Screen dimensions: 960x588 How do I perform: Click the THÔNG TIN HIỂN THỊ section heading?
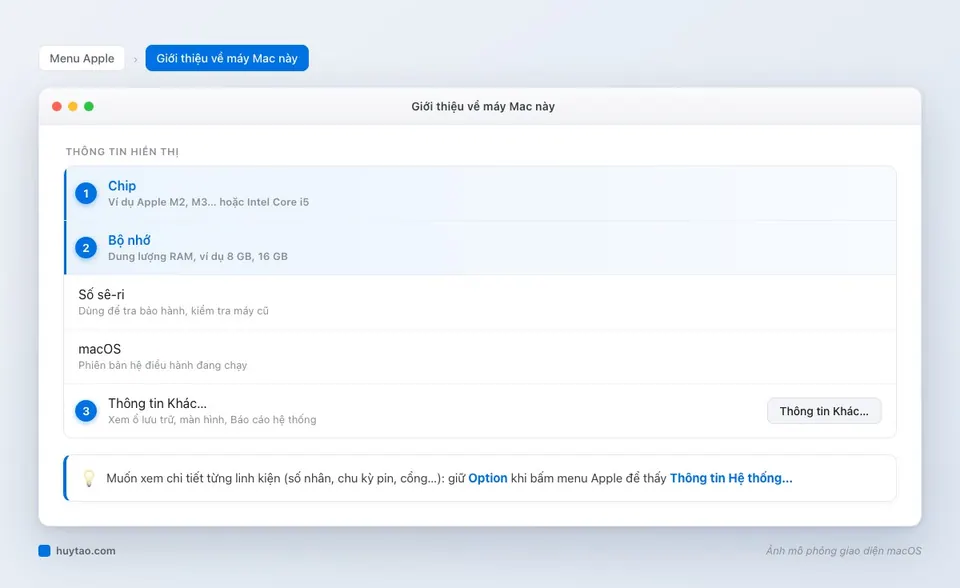(x=122, y=151)
